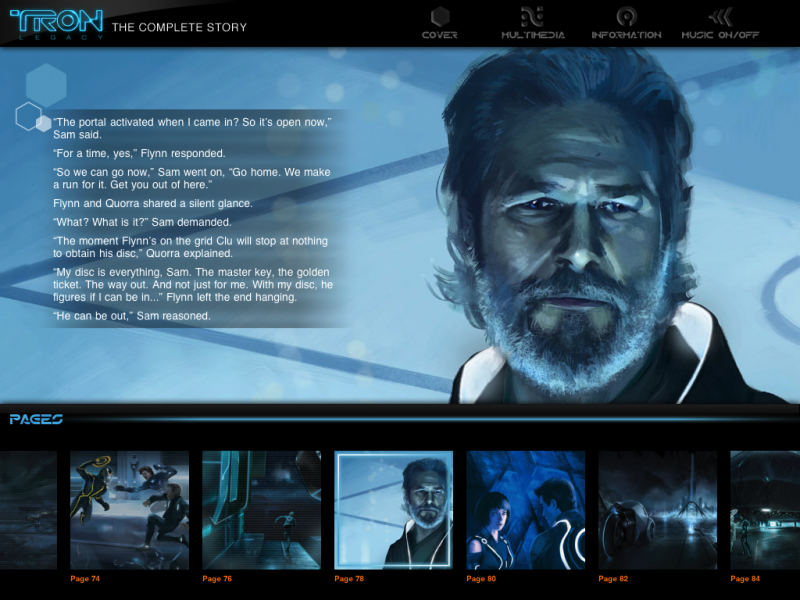This screenshot has height=600, width=800.
Task: Click the line 'He can be out,' Sam reasoned
Action: (132, 316)
